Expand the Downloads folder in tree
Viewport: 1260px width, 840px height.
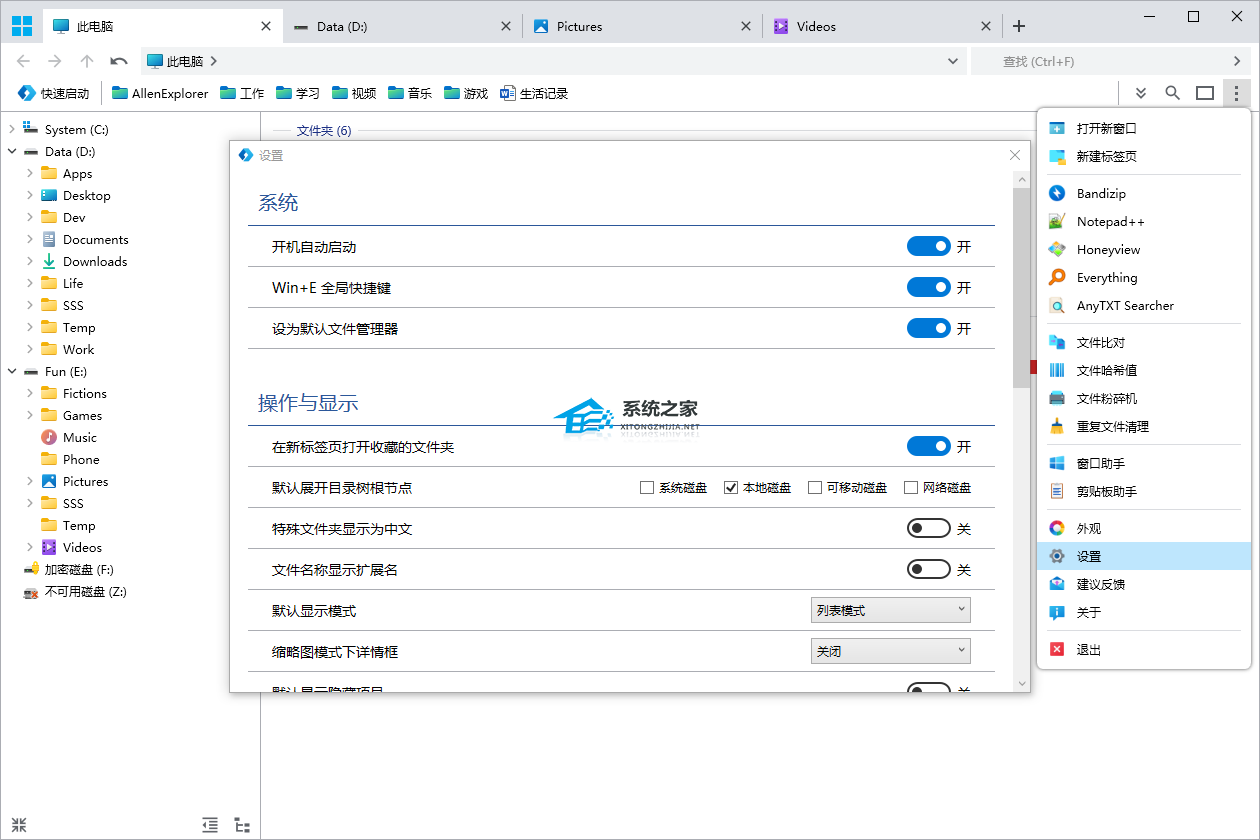[x=30, y=261]
